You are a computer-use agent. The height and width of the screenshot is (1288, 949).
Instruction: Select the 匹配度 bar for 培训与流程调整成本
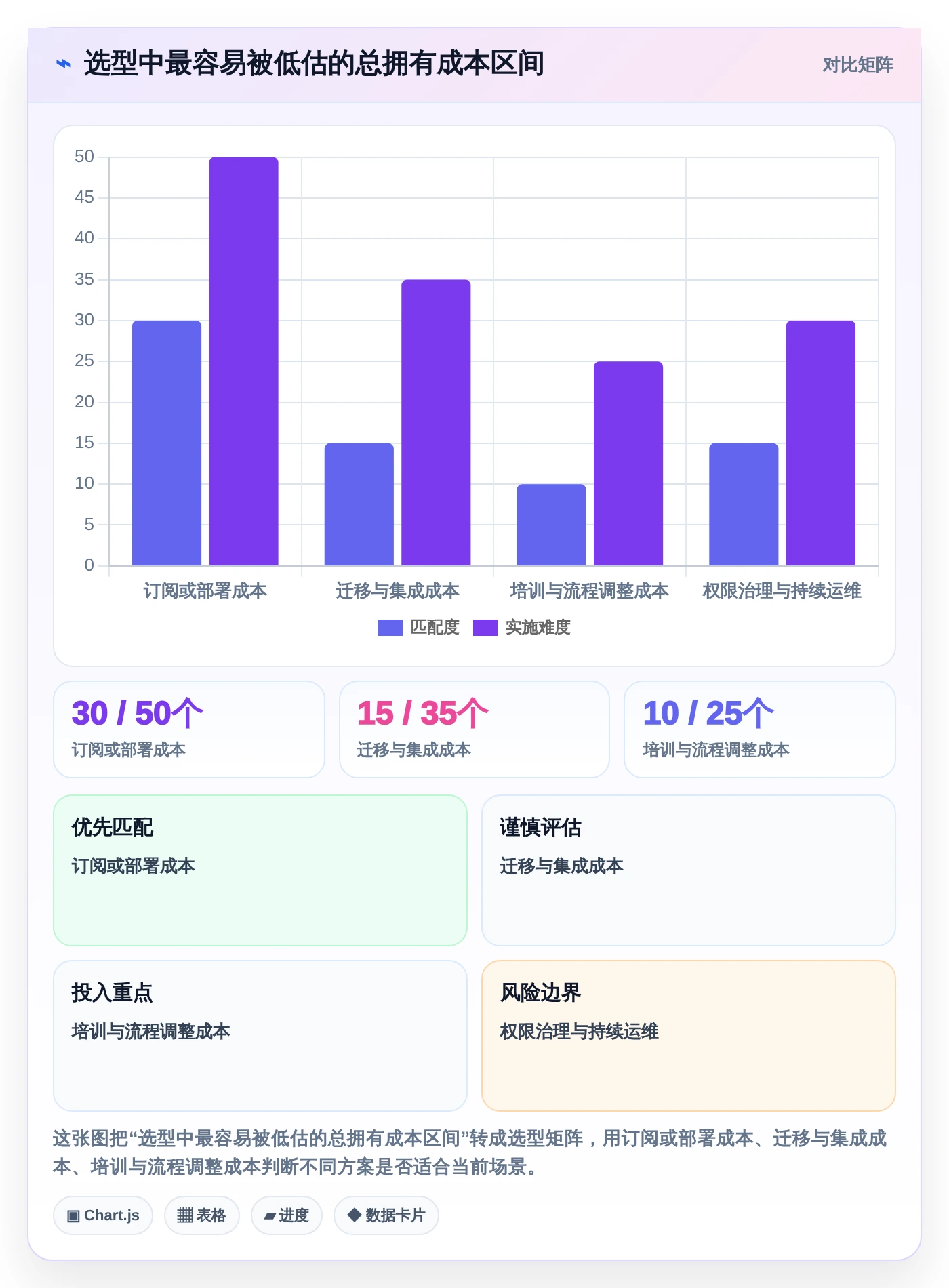click(551, 525)
